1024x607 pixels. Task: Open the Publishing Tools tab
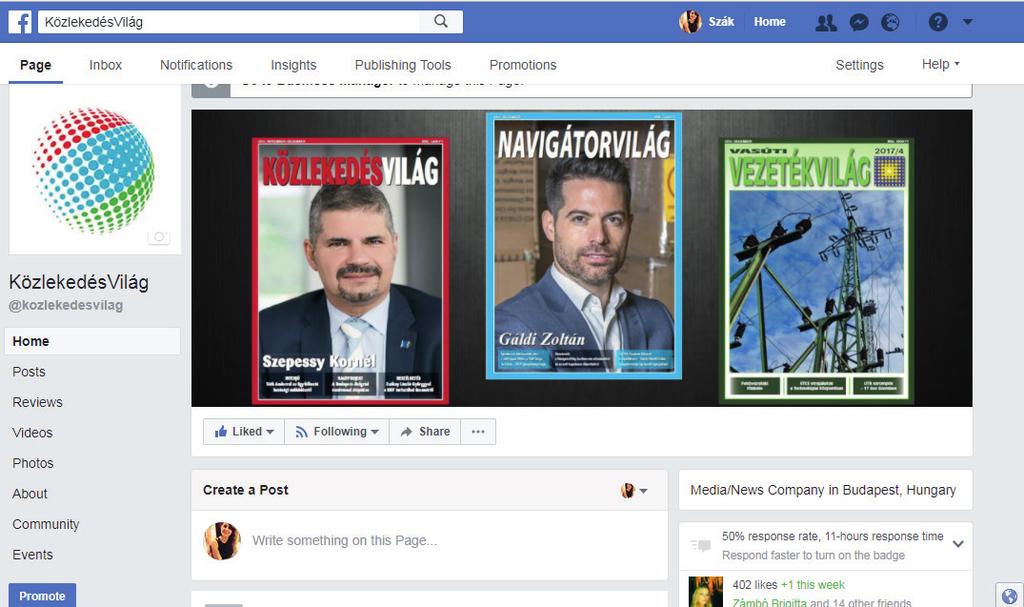click(x=403, y=65)
